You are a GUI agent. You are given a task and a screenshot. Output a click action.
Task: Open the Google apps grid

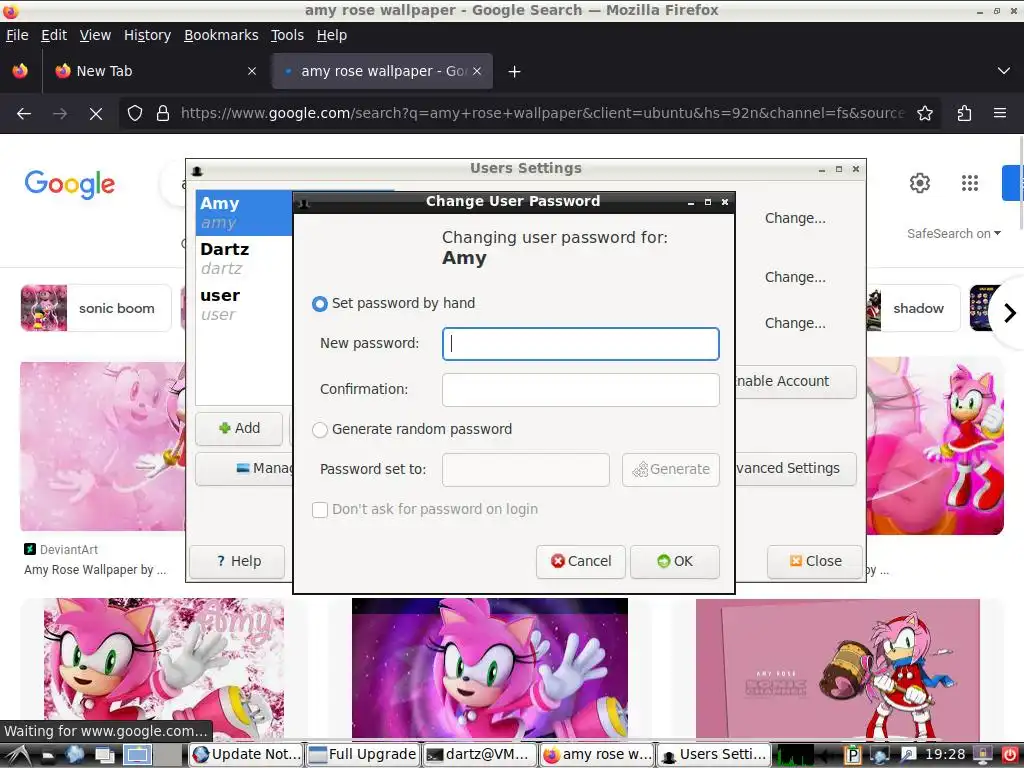tap(970, 183)
